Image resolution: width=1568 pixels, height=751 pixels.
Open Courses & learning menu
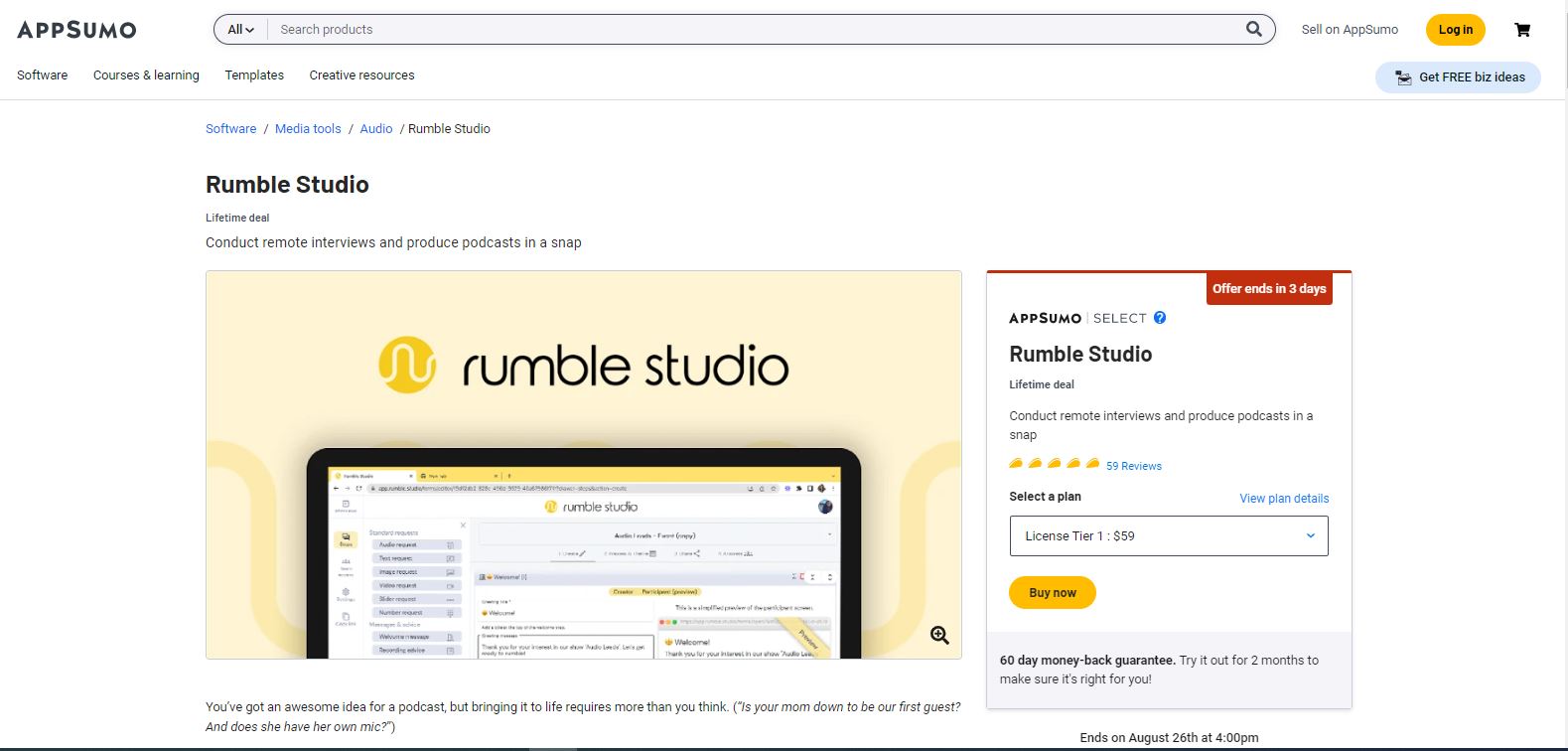pos(146,75)
